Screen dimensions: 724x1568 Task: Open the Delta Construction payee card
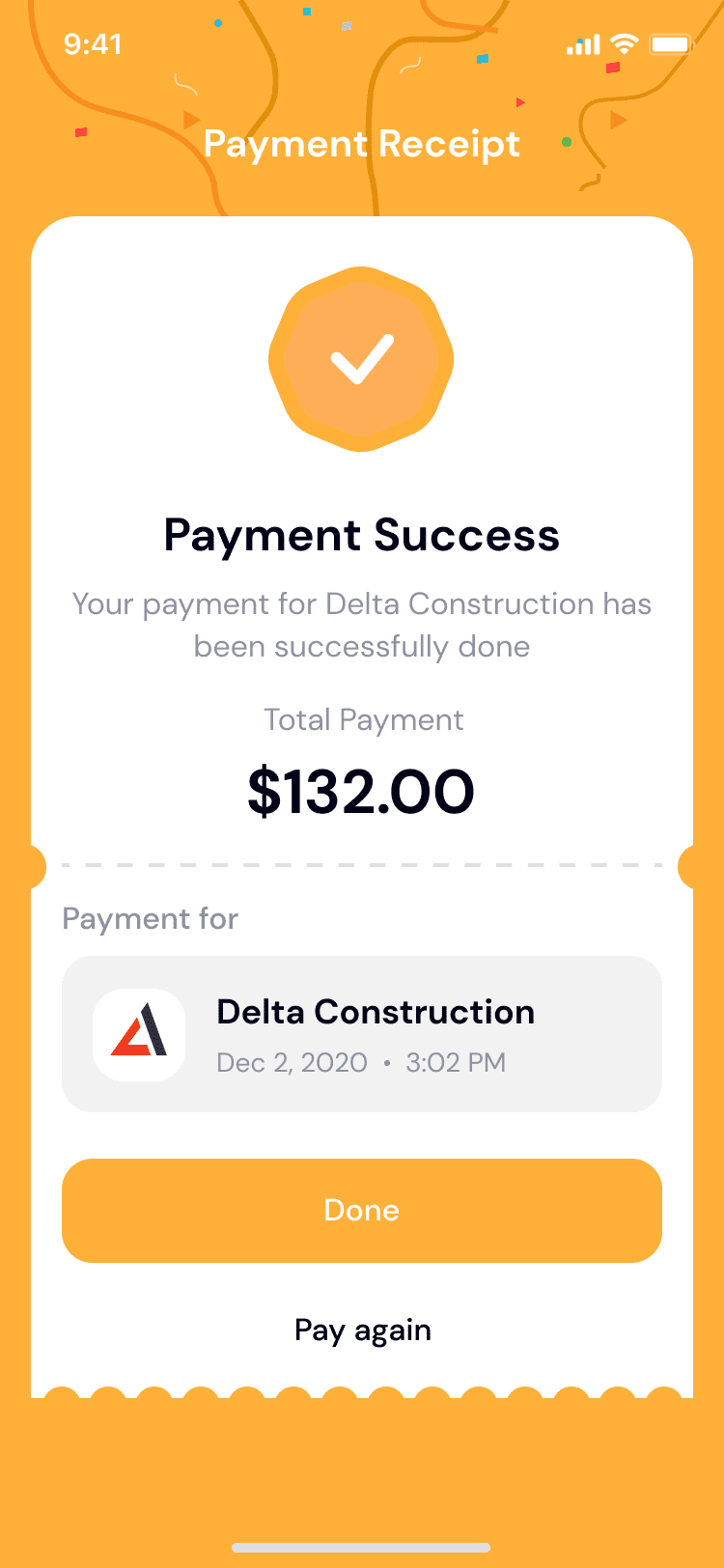362,1034
